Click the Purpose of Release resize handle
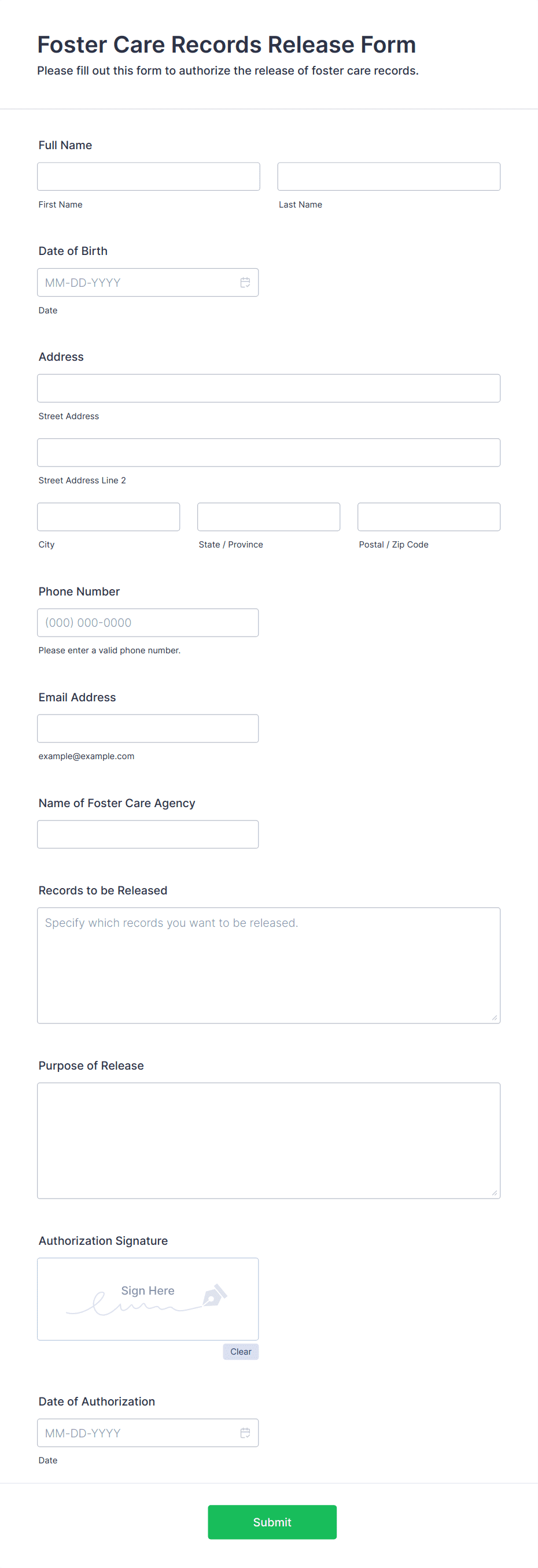Screen dimensions: 538x1568 (x=495, y=1193)
